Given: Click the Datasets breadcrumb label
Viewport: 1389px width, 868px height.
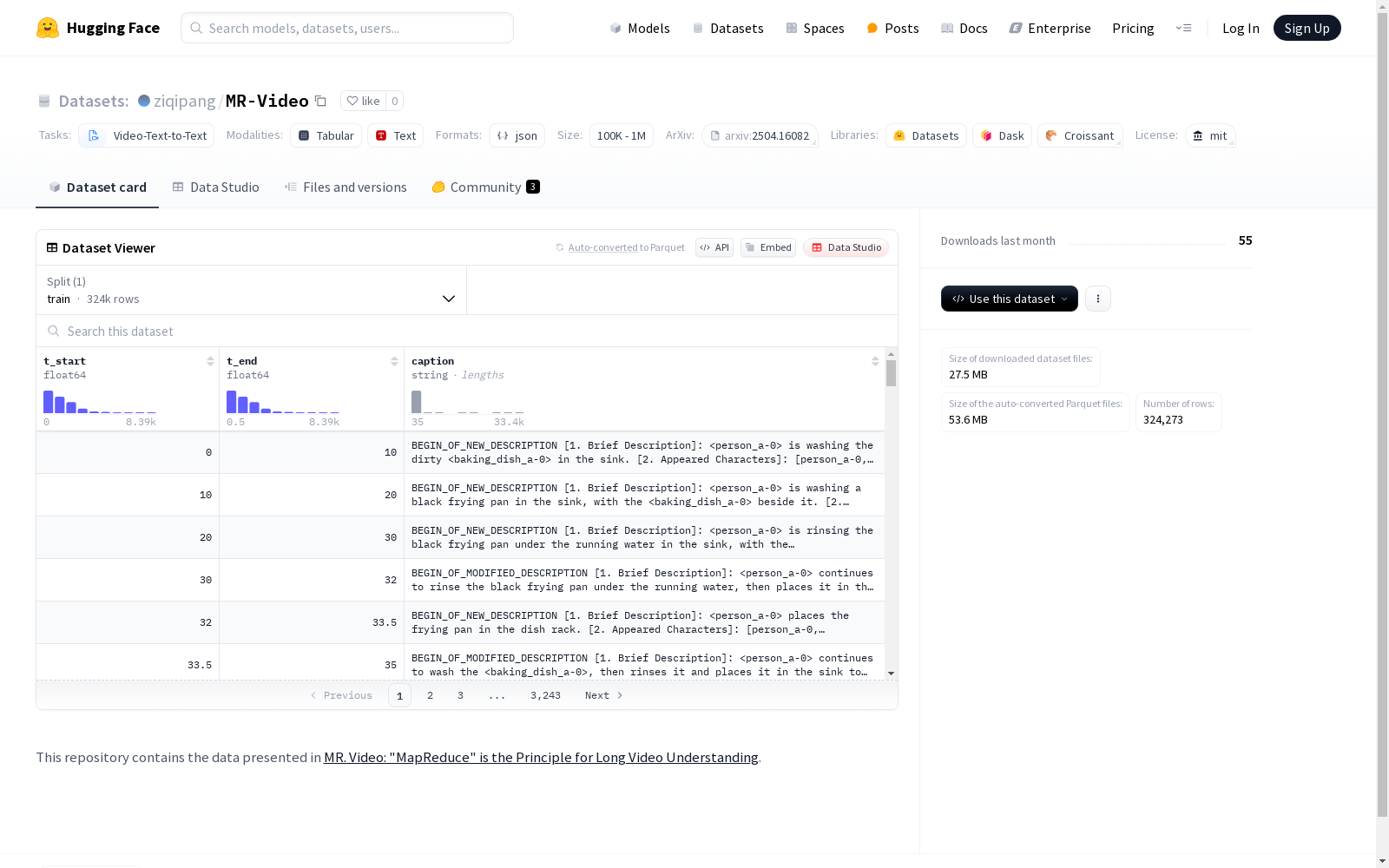Looking at the screenshot, I should point(93,101).
